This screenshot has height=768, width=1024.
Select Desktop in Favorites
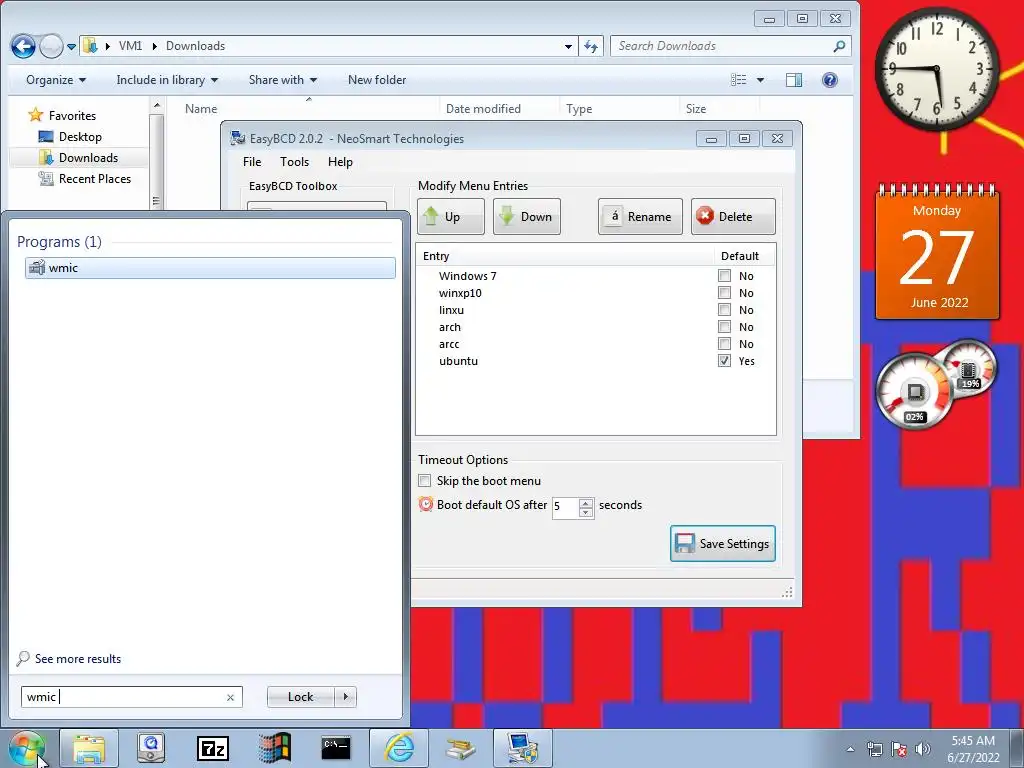click(x=80, y=136)
